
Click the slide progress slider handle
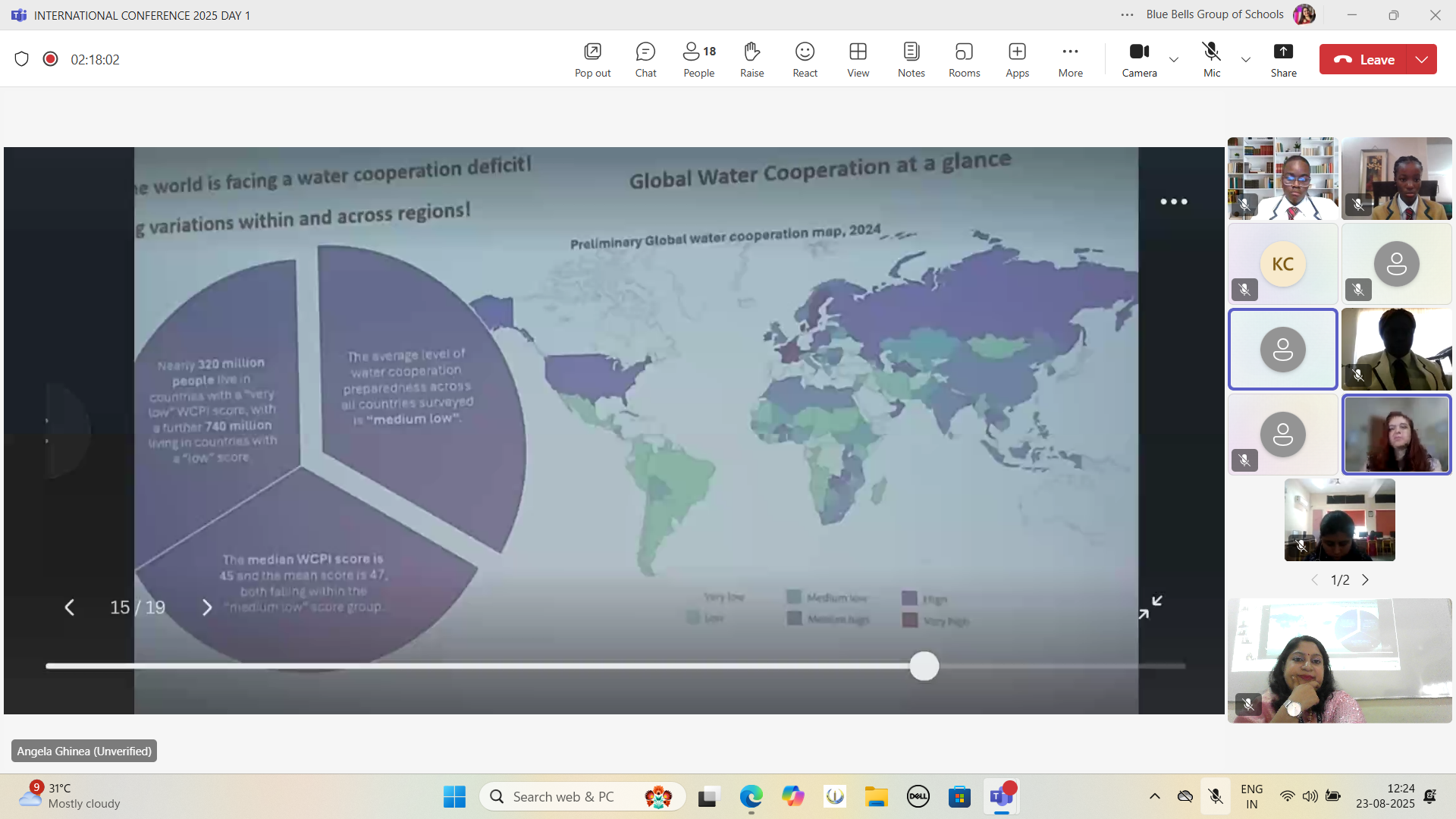(924, 666)
